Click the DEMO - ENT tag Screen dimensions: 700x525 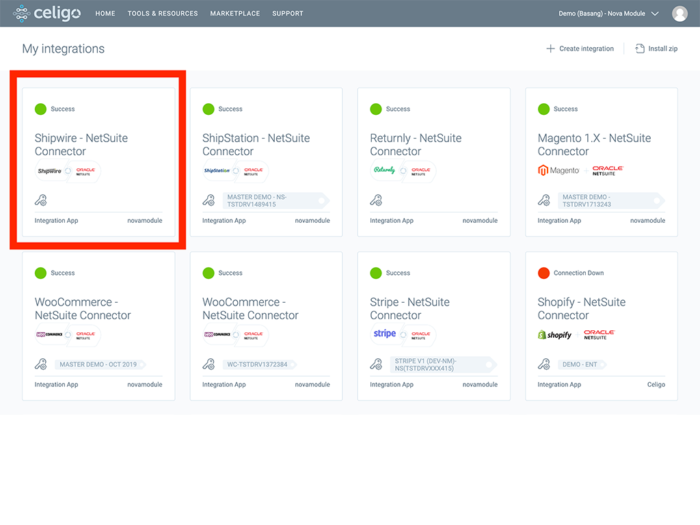click(581, 364)
